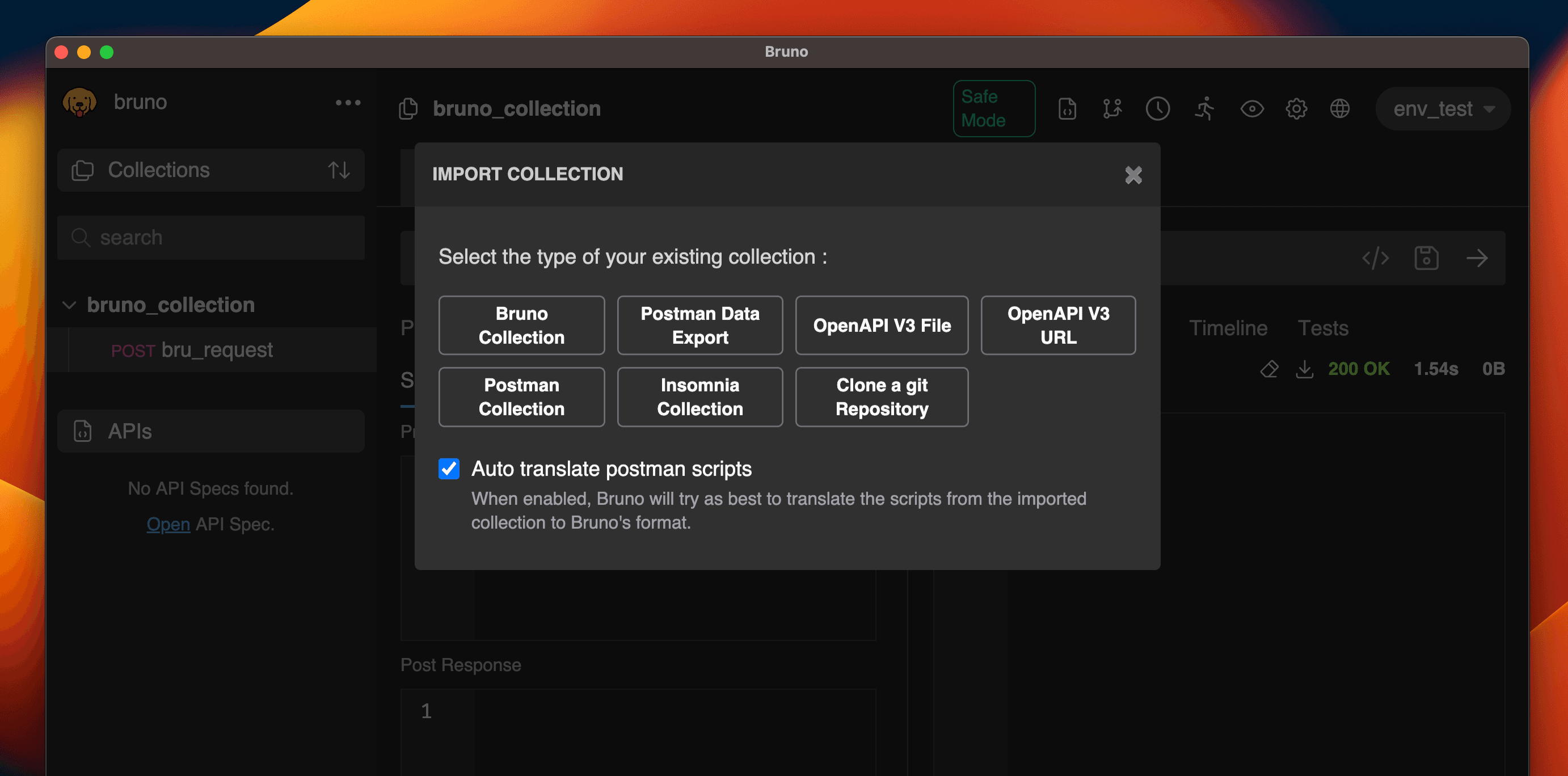Screen dimensions: 1568x776
Task: Open the env_test environment dropdown
Action: (1443, 109)
